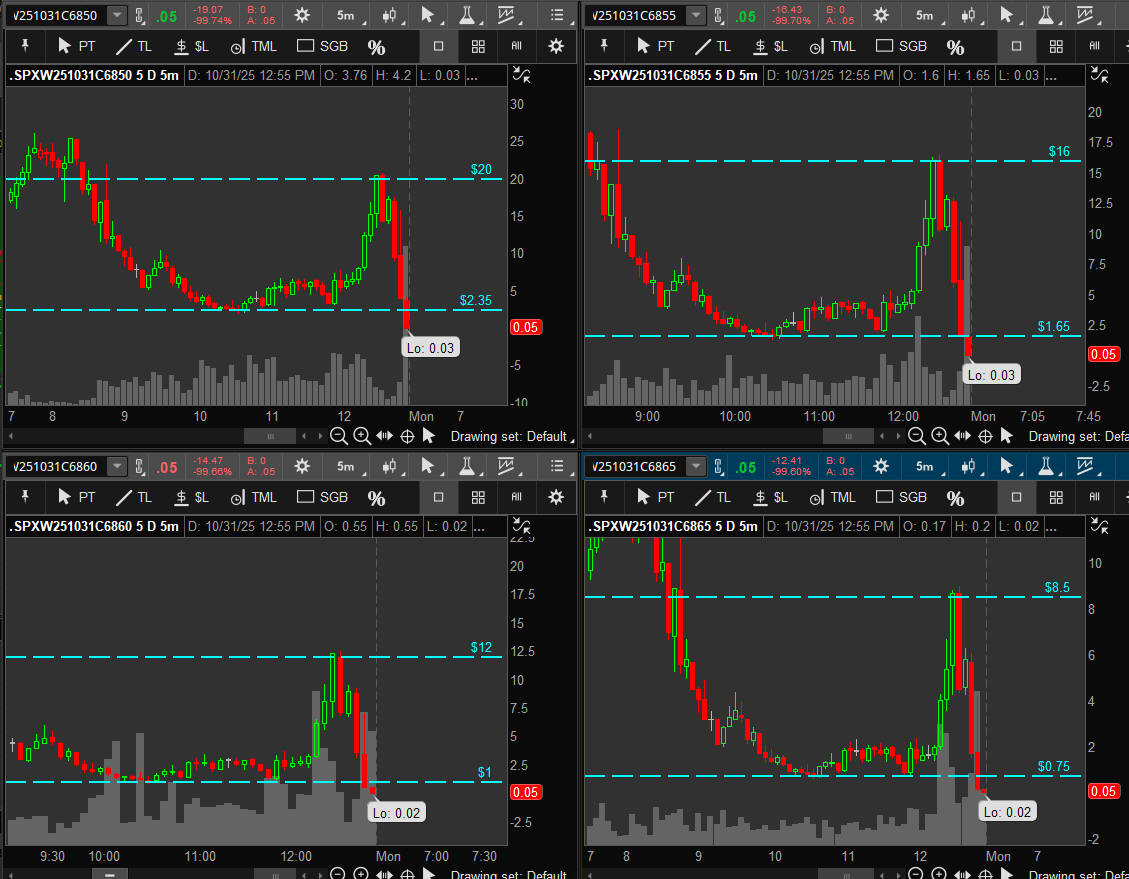Click the beaker Studies icon in C6850 chart

(x=467, y=16)
